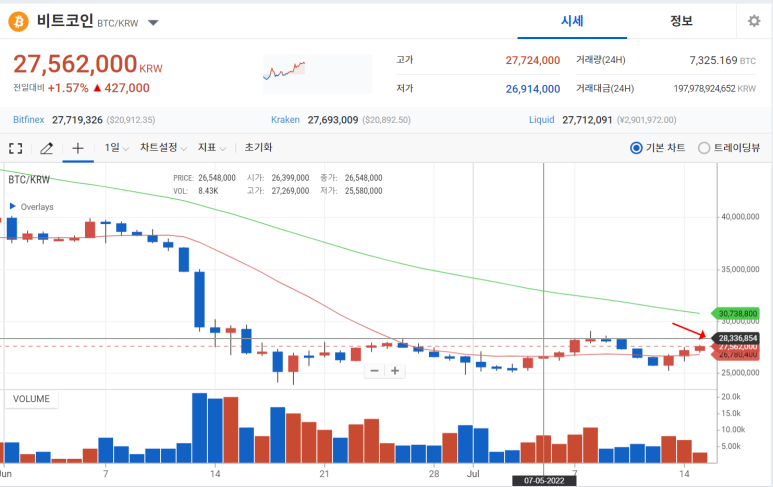This screenshot has width=773, height=487.
Task: Open the Kraken exchange link
Action: pyautogui.click(x=285, y=120)
